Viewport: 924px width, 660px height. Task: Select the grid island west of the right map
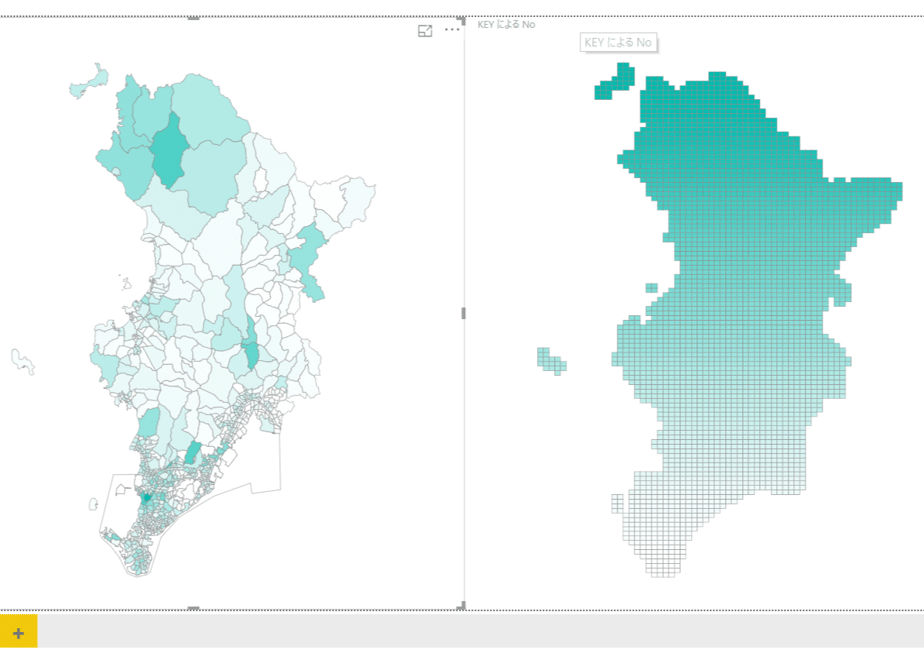(x=552, y=361)
